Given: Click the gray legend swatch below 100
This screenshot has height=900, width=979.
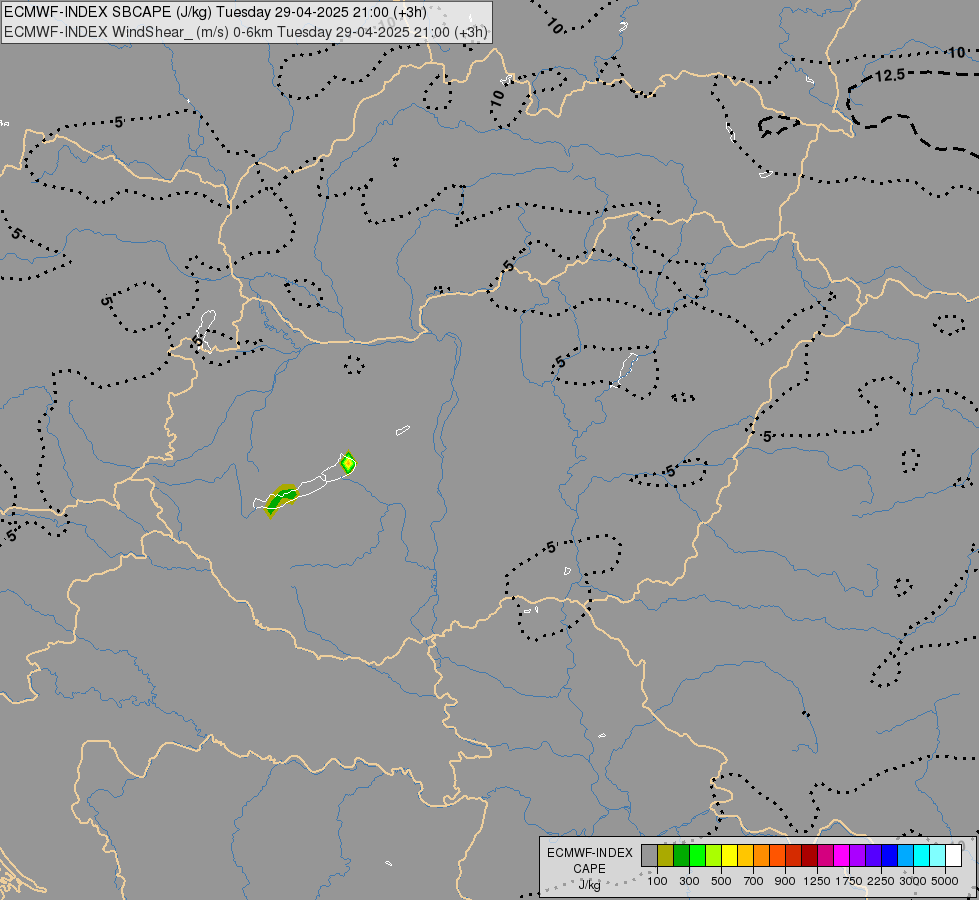Looking at the screenshot, I should [649, 856].
